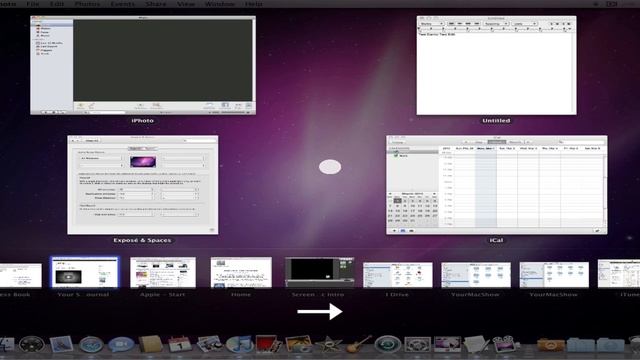Open the File menu
This screenshot has height=360, width=640.
pos(33,4)
